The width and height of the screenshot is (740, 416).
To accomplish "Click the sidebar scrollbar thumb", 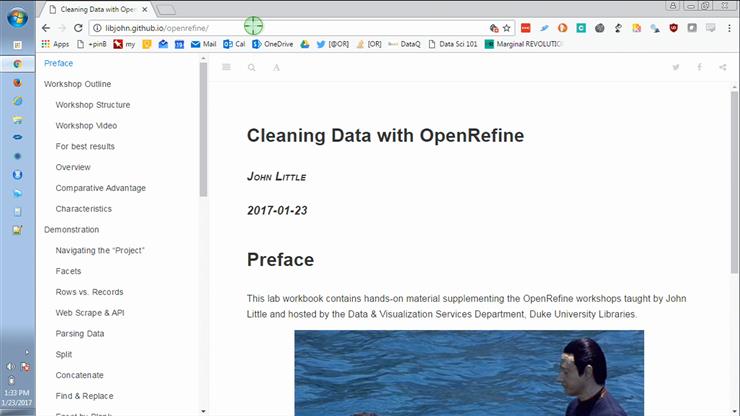I will [x=203, y=129].
